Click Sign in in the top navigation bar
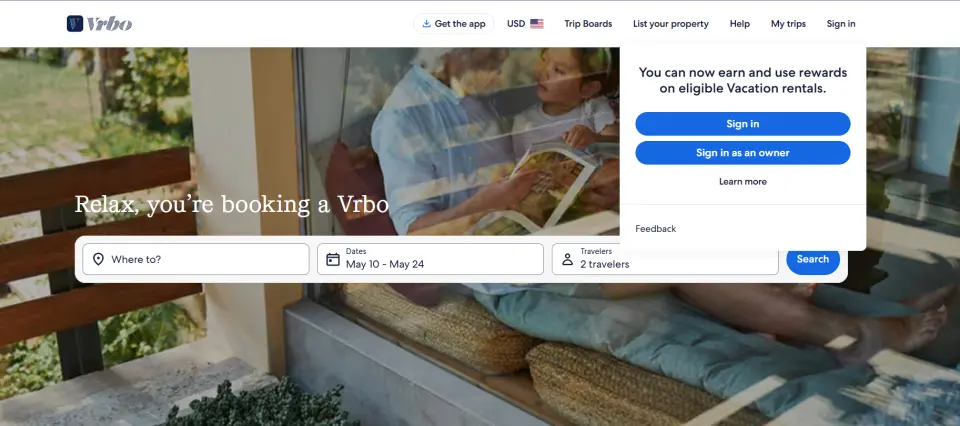Viewport: 960px width, 426px height. pos(841,24)
